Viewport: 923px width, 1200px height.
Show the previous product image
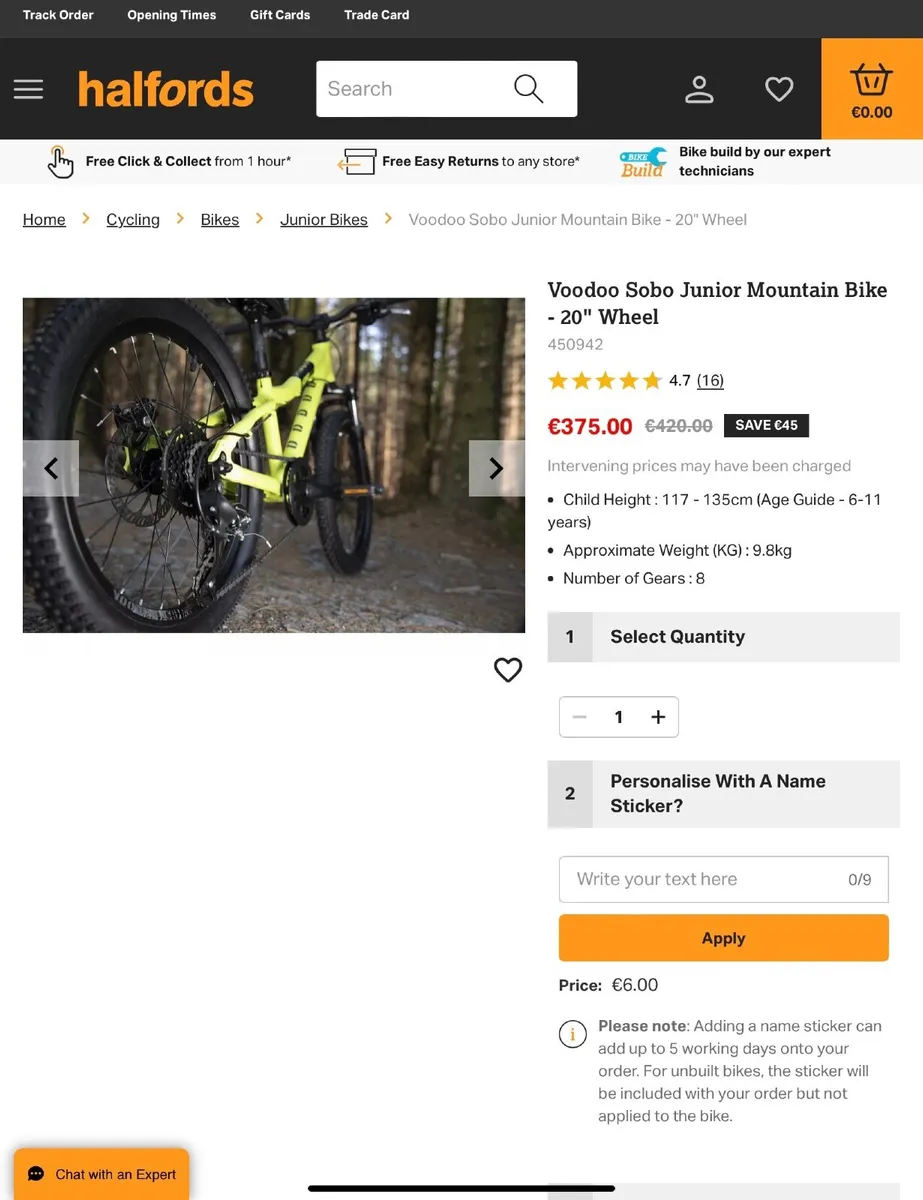[50, 468]
